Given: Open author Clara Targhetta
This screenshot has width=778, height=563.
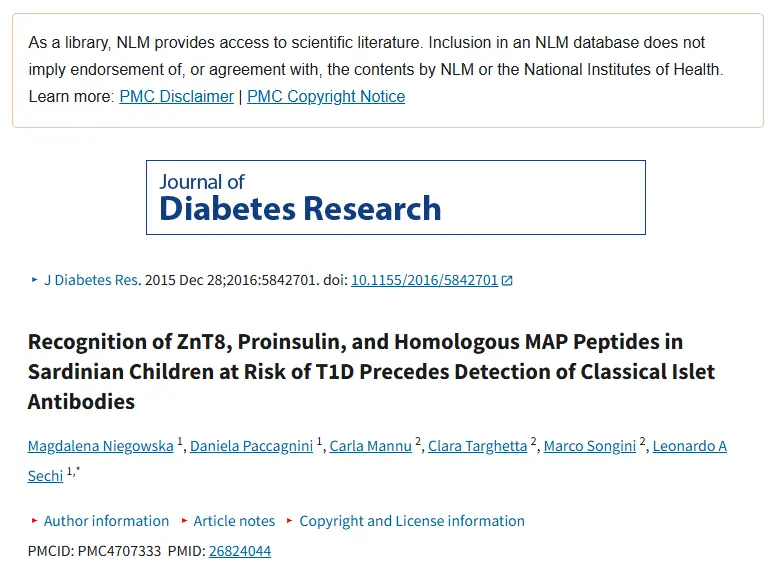Looking at the screenshot, I should (477, 446).
